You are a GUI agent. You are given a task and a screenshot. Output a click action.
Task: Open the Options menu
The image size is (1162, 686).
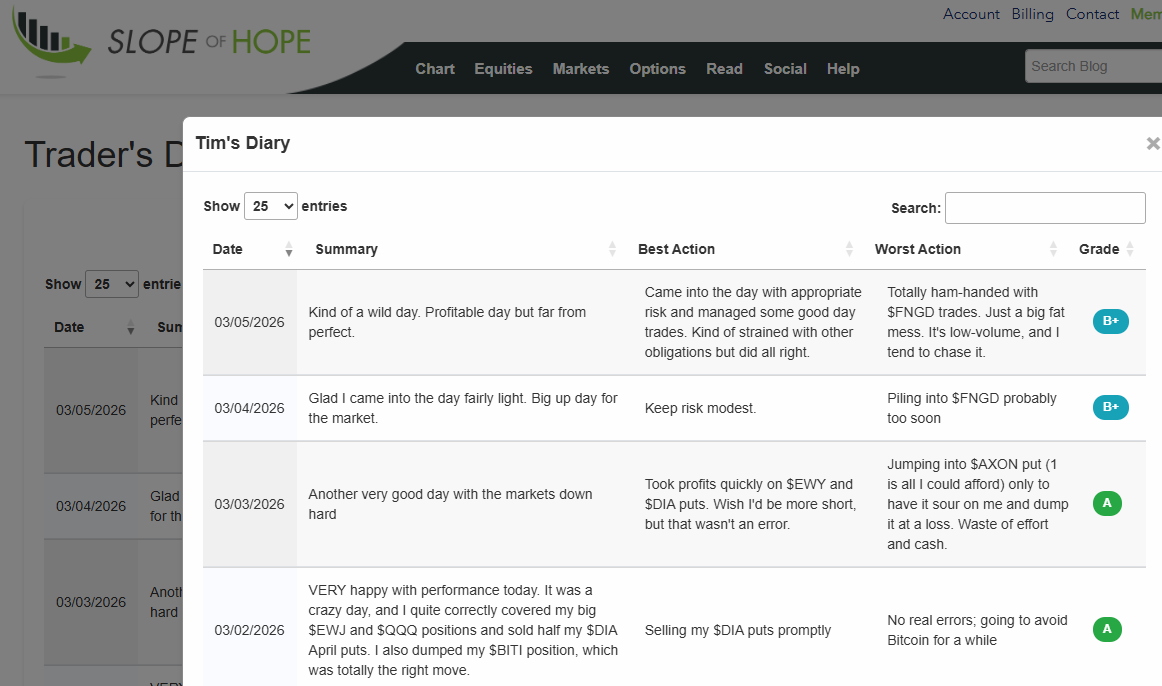click(x=657, y=69)
